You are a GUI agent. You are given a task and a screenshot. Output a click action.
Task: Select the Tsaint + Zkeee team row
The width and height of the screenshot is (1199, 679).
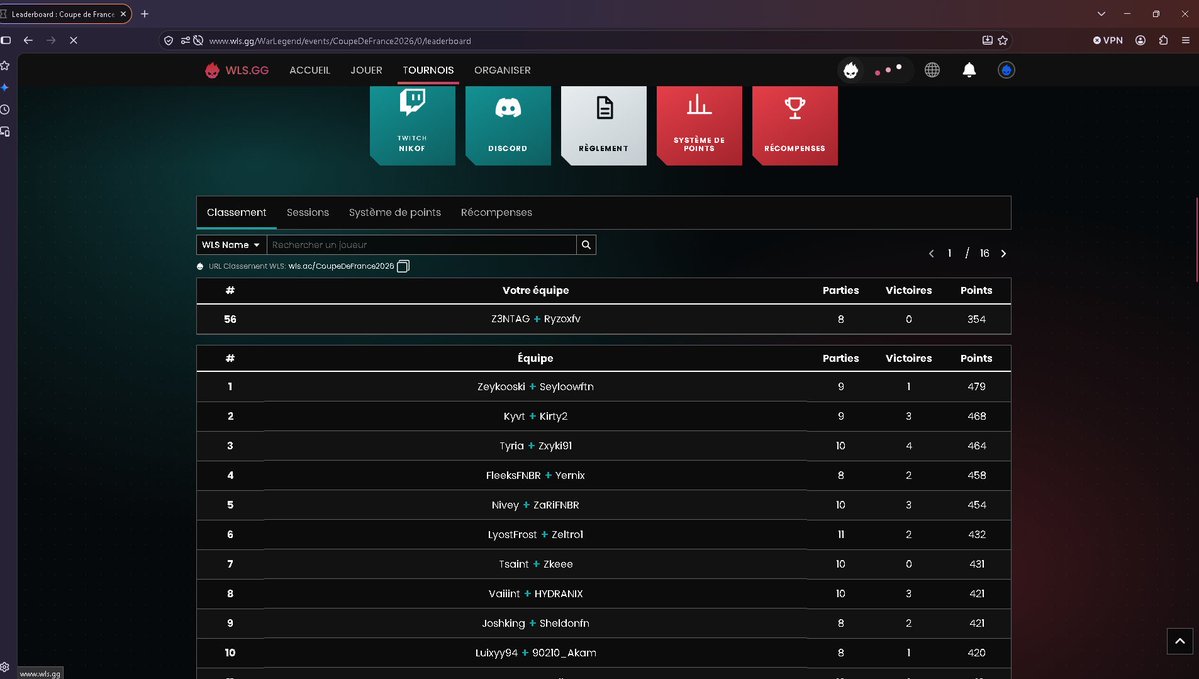coord(603,564)
